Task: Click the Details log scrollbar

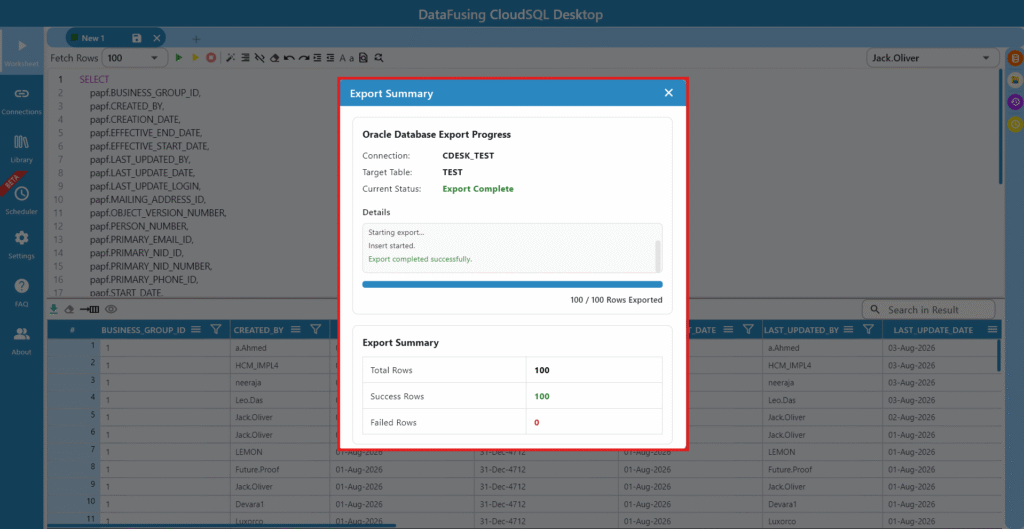Action: (x=658, y=255)
